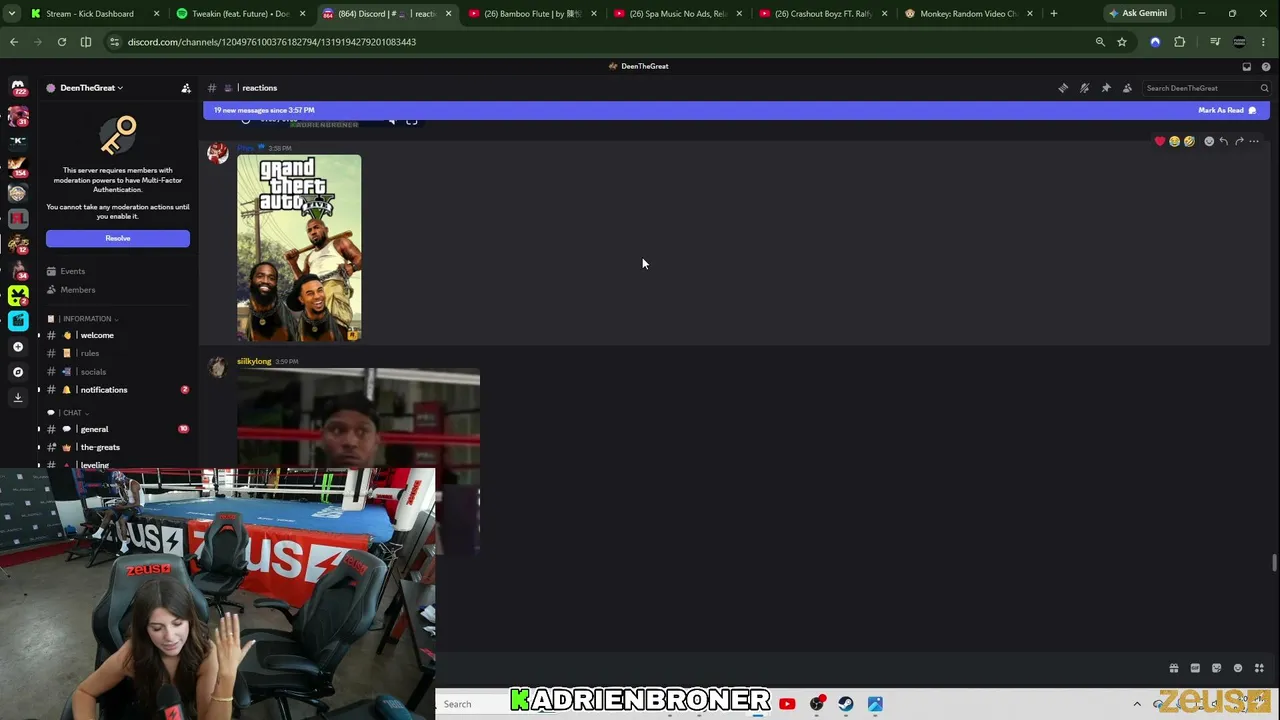React with the tears of joy emoji
1280x720 pixels.
[x=1175, y=142]
